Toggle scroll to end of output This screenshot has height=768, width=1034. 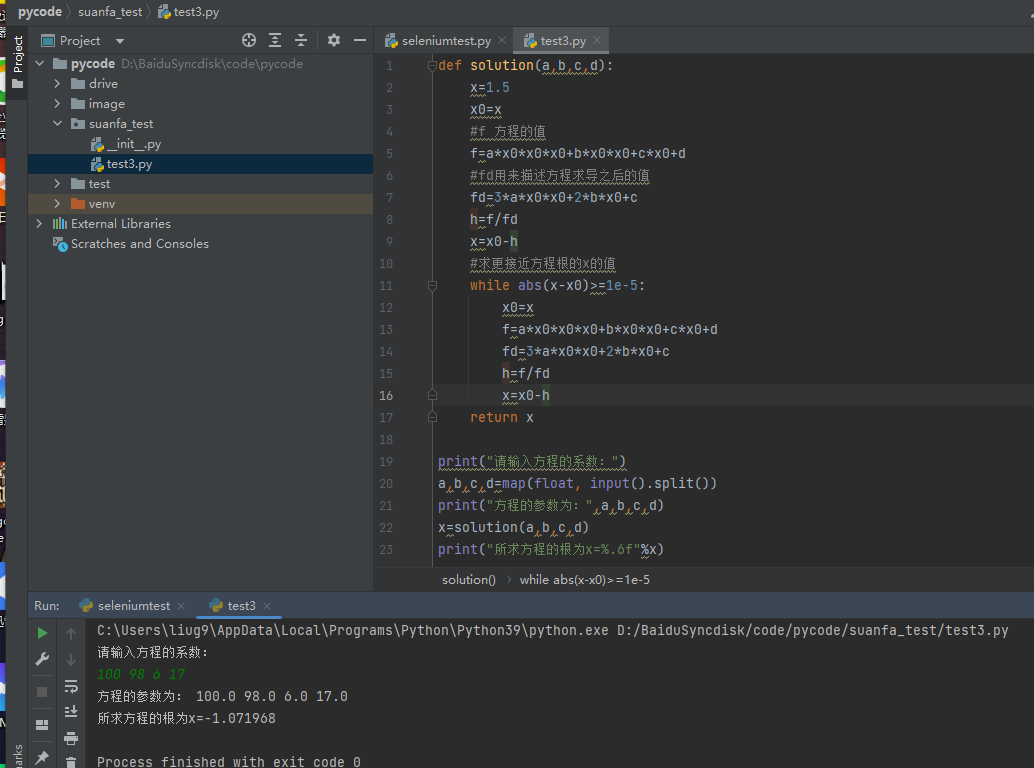71,711
